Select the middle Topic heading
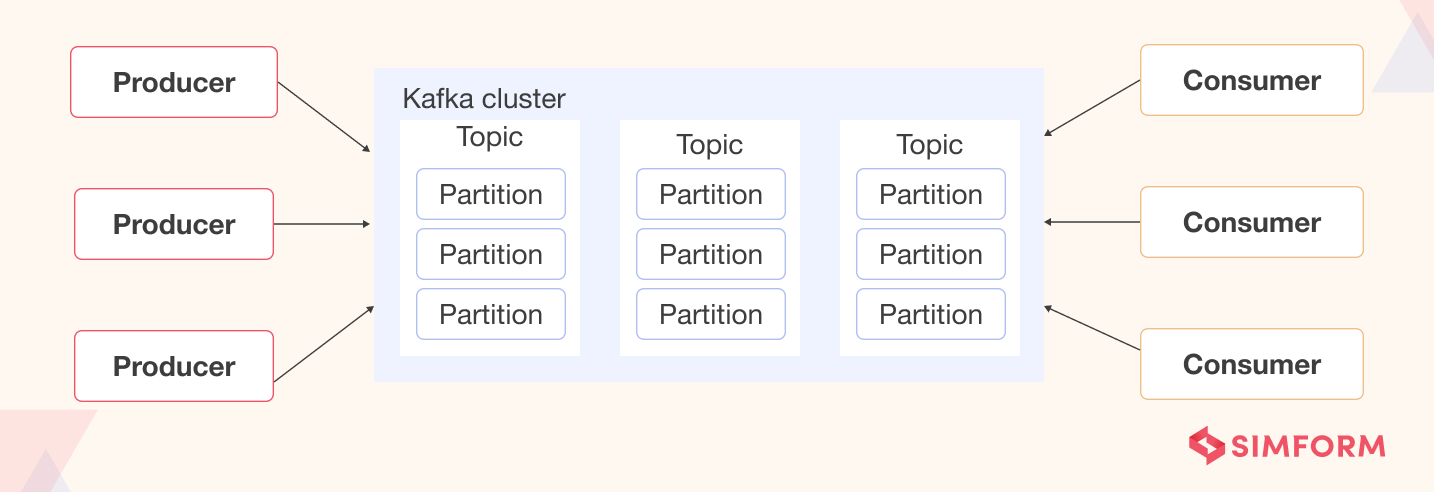The width and height of the screenshot is (1434, 492). [x=710, y=145]
